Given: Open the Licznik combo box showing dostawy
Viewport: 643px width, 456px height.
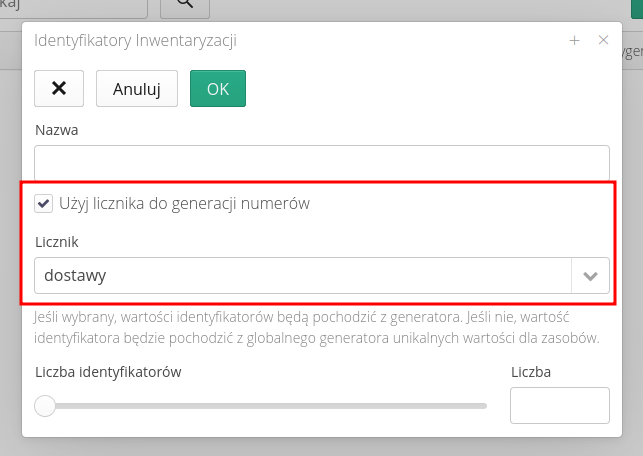Looking at the screenshot, I should (x=302, y=276).
